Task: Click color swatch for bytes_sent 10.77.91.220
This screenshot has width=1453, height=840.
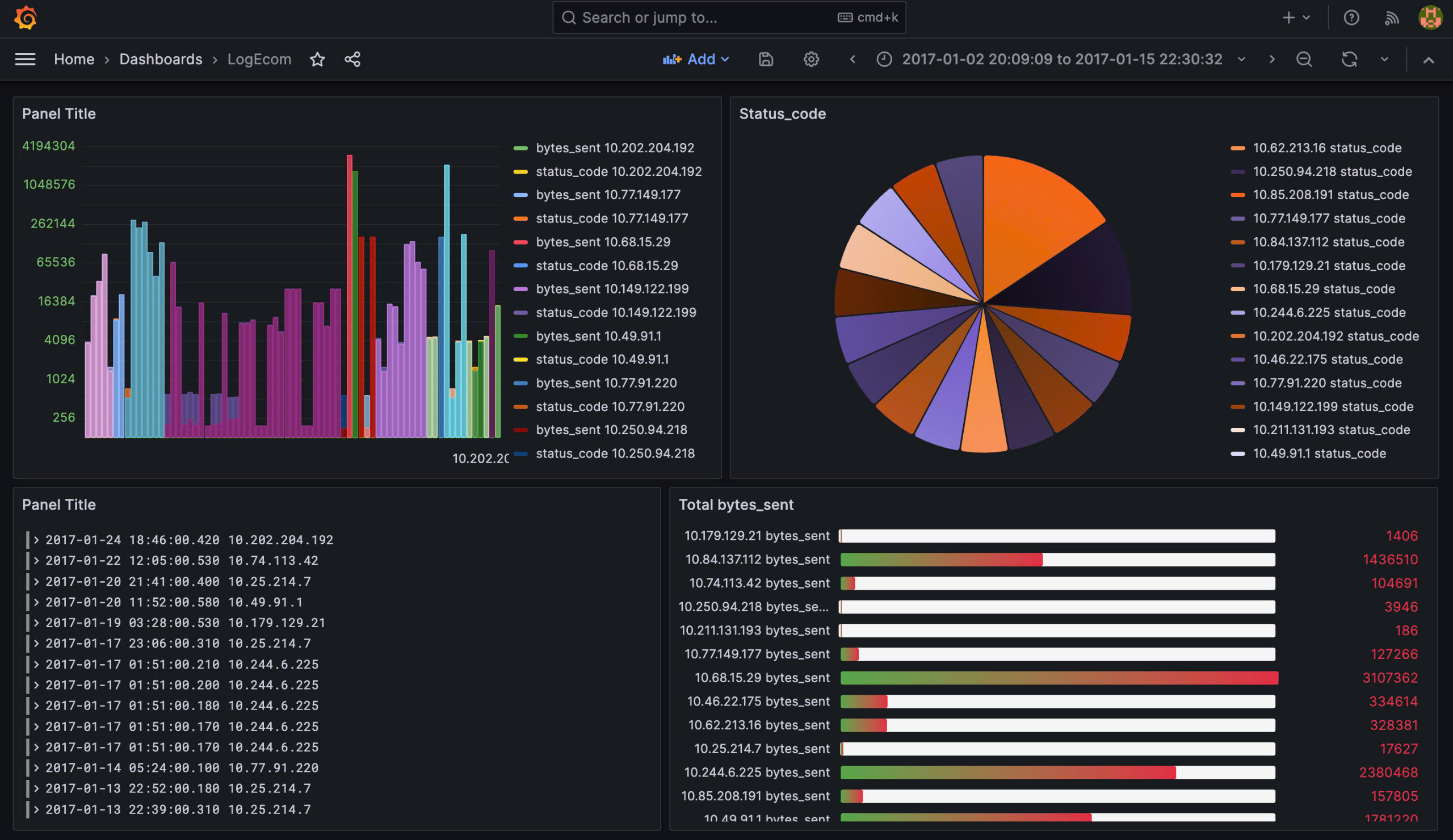Action: point(520,383)
